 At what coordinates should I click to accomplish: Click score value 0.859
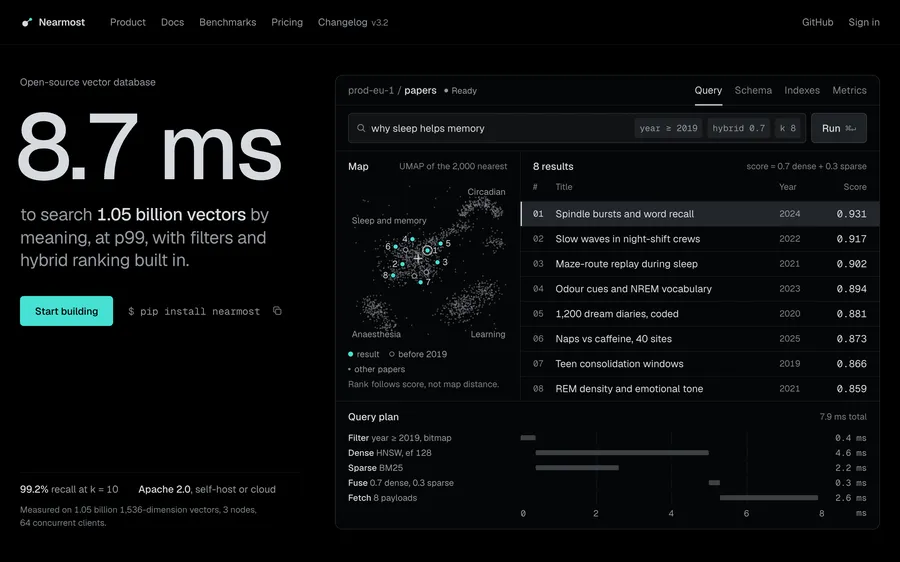[851, 389]
